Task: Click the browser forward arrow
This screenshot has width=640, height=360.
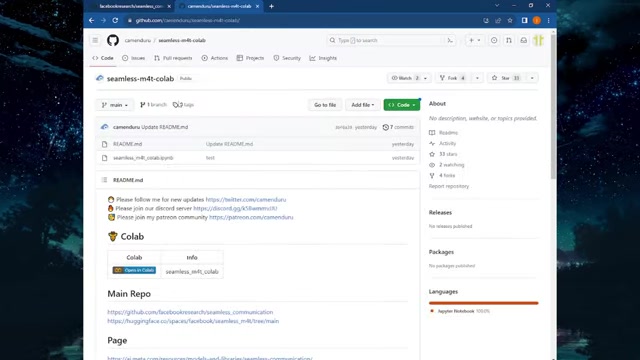Action: 103,20
